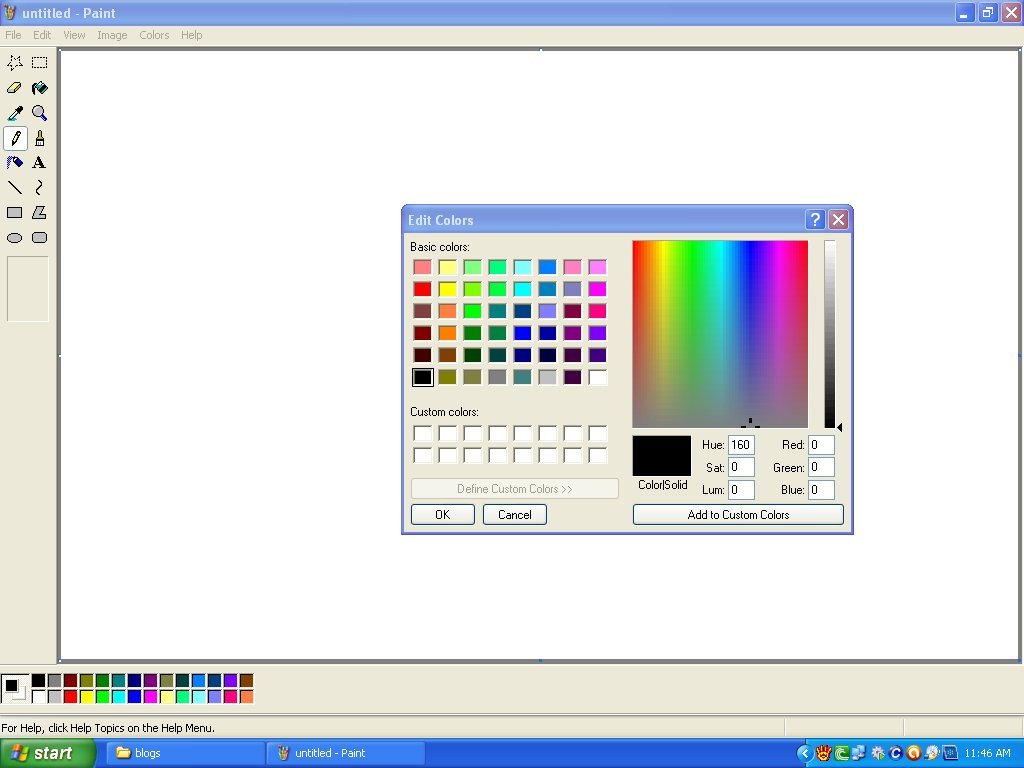
Task: Click the Red value field
Action: coord(822,445)
